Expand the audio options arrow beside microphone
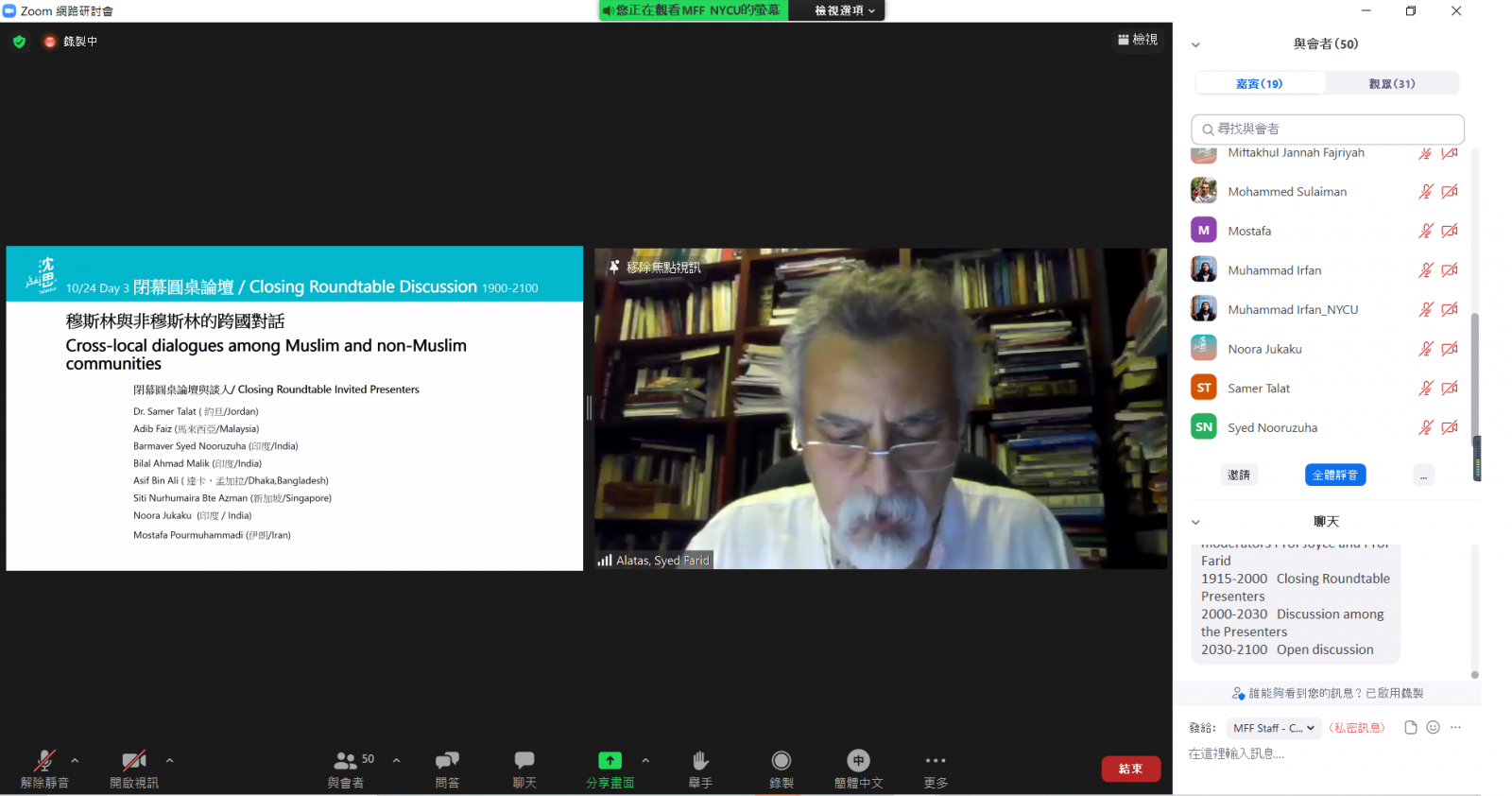 (75, 760)
